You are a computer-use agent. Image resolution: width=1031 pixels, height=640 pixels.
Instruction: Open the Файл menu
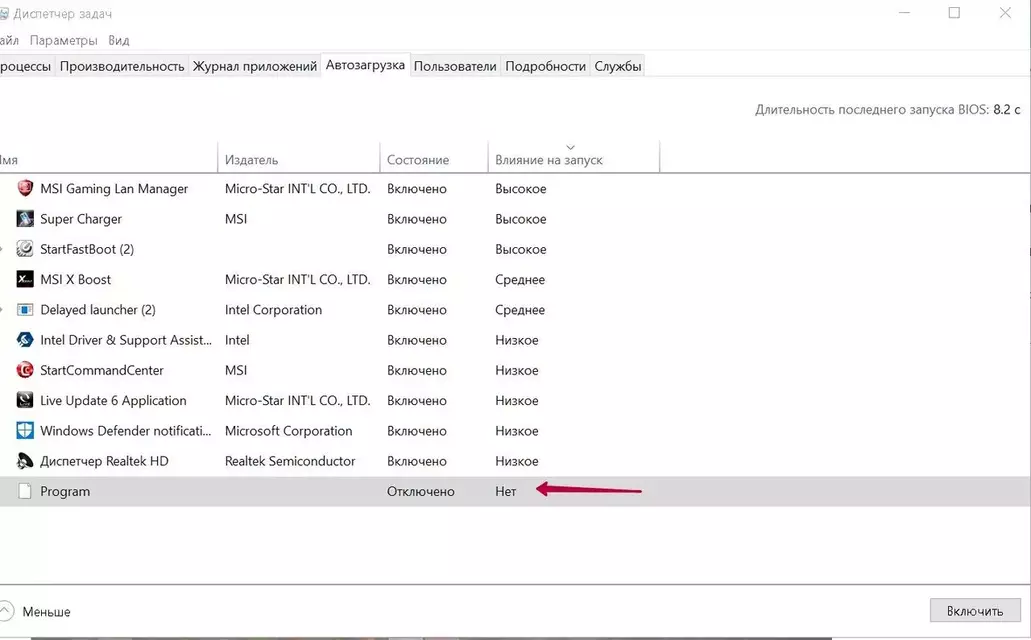click(9, 40)
